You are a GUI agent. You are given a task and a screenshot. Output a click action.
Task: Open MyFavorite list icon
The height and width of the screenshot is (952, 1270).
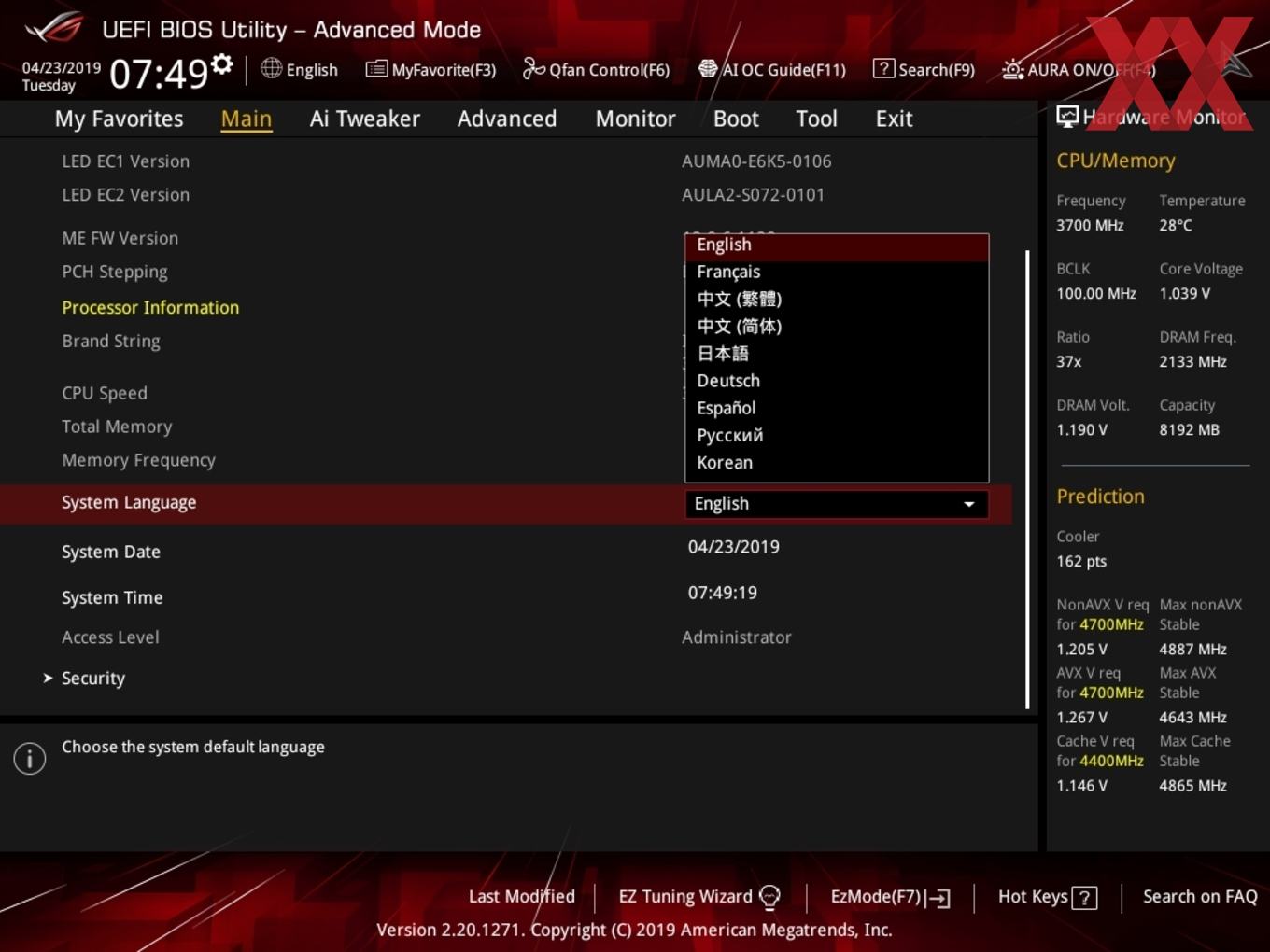[376, 69]
